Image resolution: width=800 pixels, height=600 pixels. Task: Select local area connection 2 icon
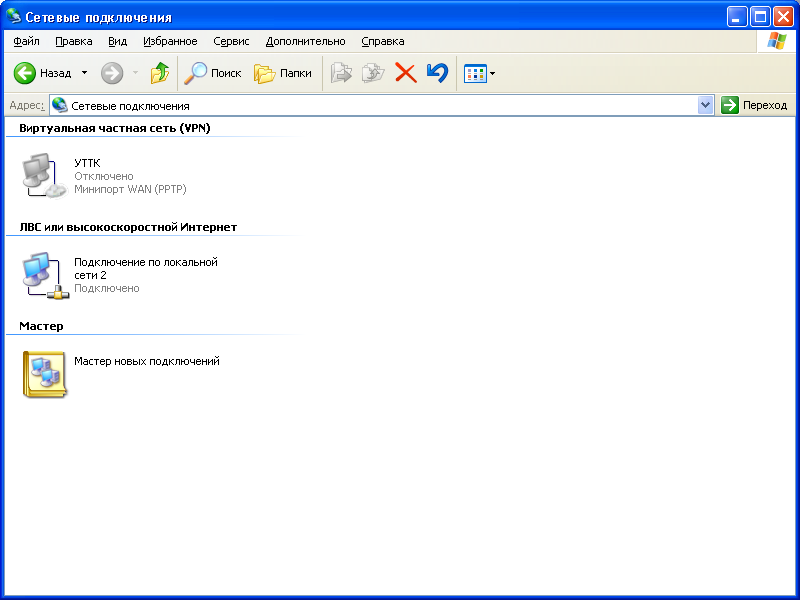tap(45, 275)
